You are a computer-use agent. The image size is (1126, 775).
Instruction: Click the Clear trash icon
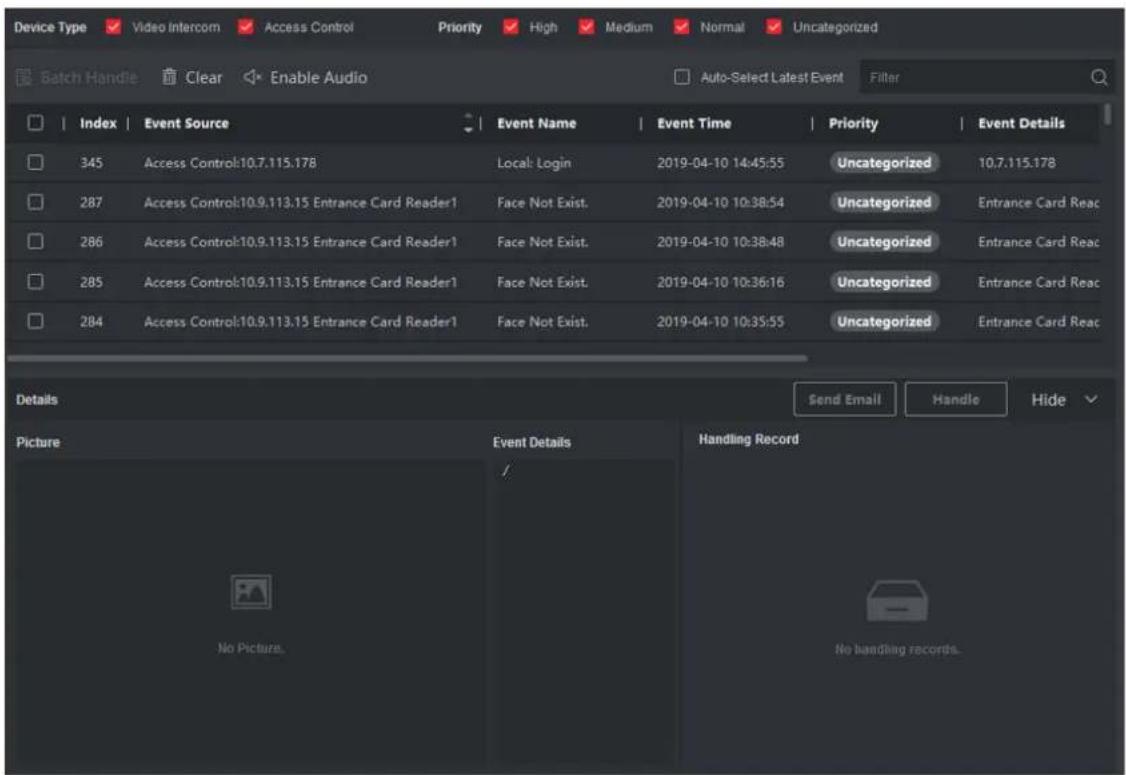tap(169, 77)
